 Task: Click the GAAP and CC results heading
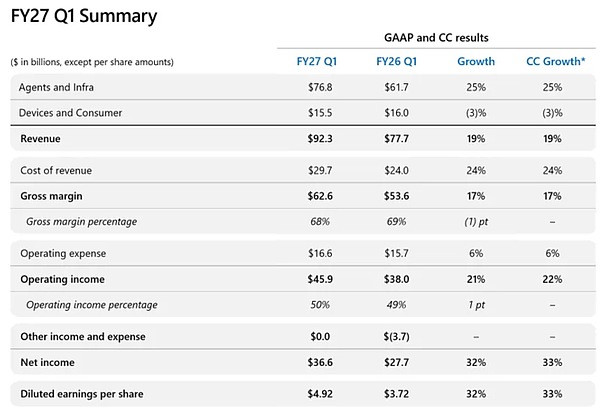click(436, 38)
